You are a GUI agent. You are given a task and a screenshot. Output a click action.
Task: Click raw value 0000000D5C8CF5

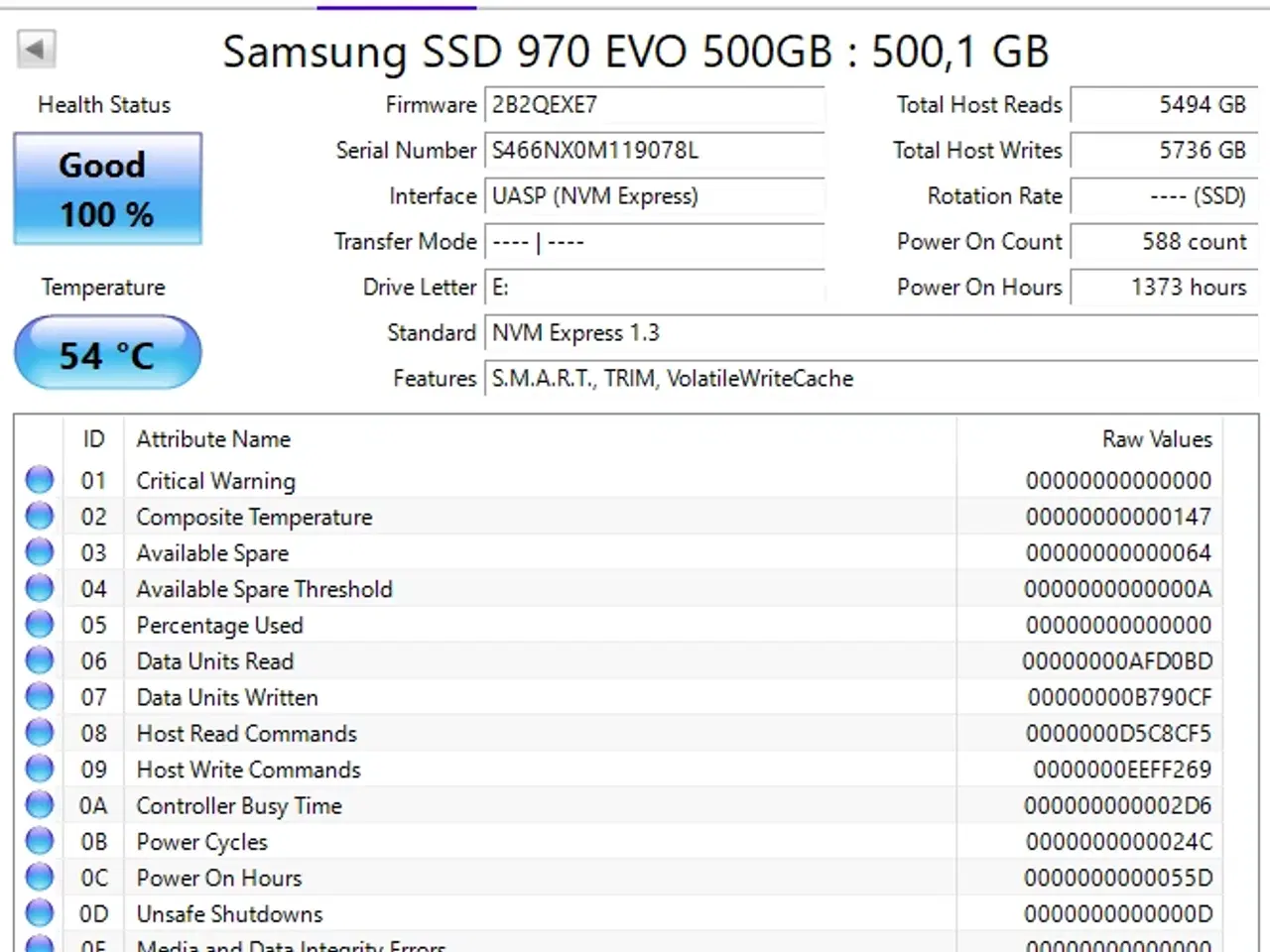[x=1118, y=734]
